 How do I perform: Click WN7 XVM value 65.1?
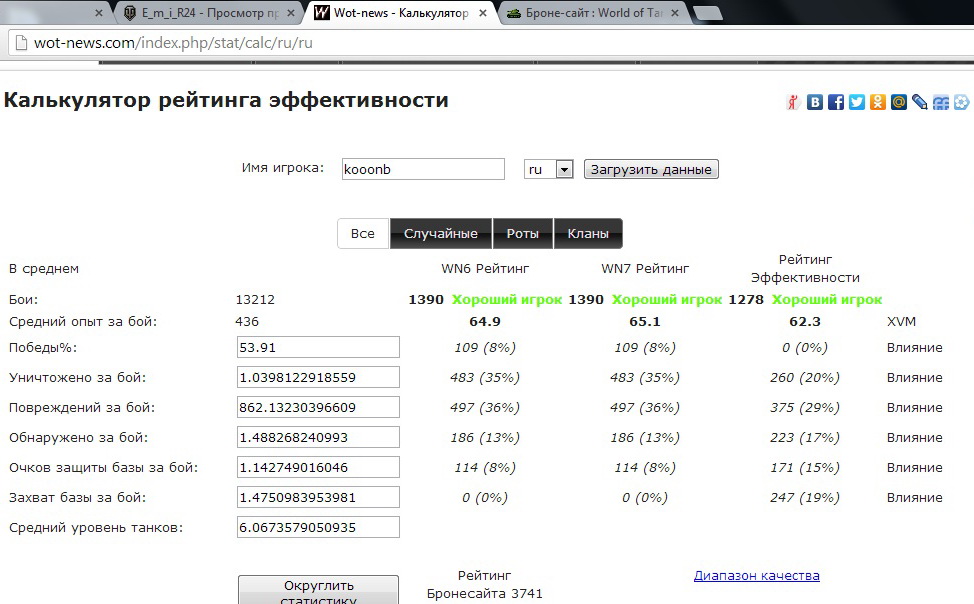(645, 321)
